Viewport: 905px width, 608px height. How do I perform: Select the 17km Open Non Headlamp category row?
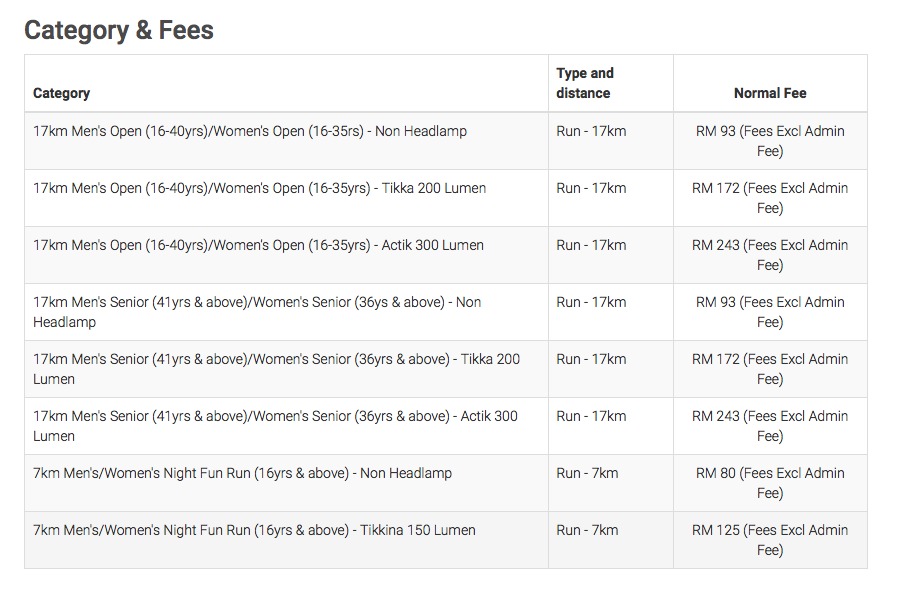[446, 141]
